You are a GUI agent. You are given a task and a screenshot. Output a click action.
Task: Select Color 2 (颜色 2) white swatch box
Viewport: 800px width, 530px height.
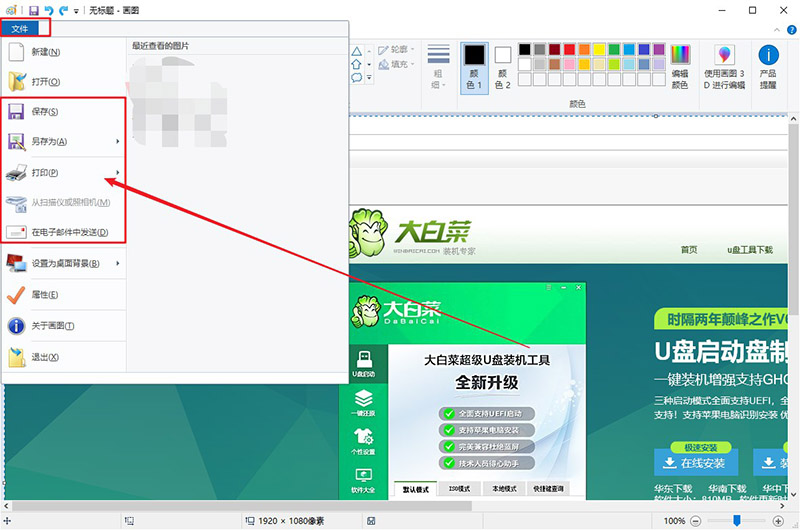tap(502, 56)
